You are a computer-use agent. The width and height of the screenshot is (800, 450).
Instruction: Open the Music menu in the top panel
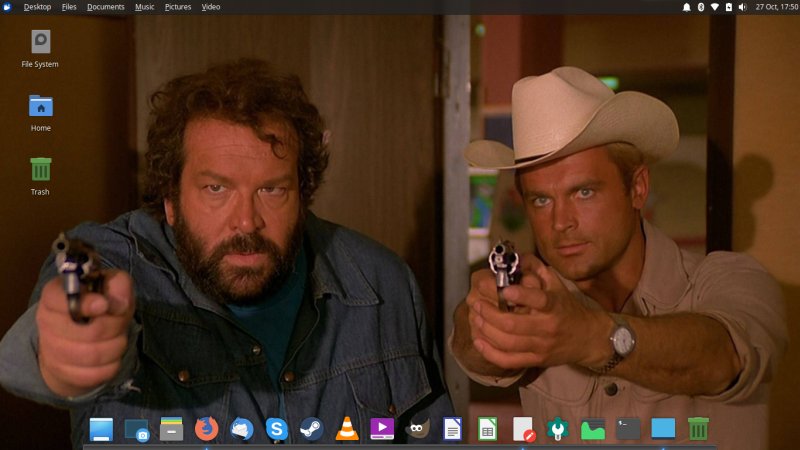coord(144,7)
